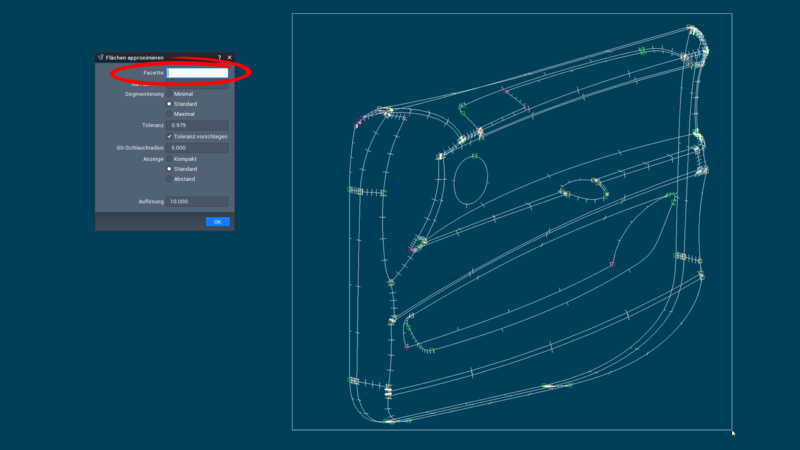Image resolution: width=800 pixels, height=450 pixels.
Task: Select Standard under Anzeige
Action: (169, 169)
